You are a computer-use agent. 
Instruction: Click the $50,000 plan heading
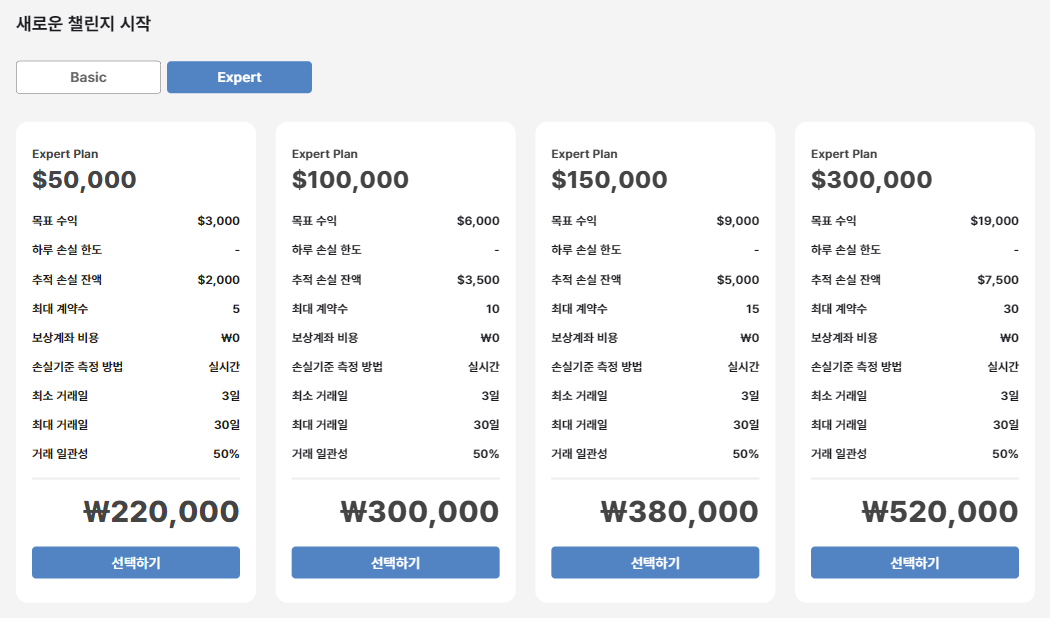(x=84, y=180)
